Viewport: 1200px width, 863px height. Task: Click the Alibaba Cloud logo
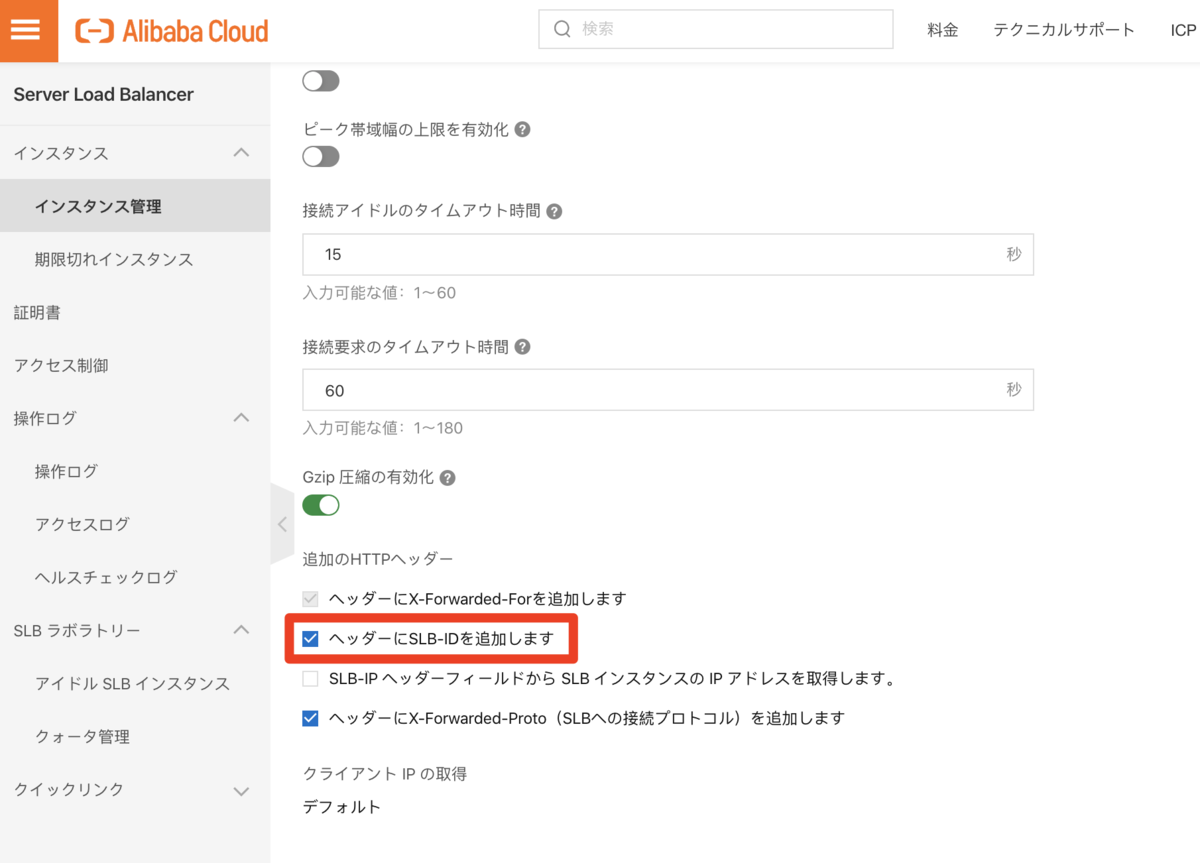172,31
